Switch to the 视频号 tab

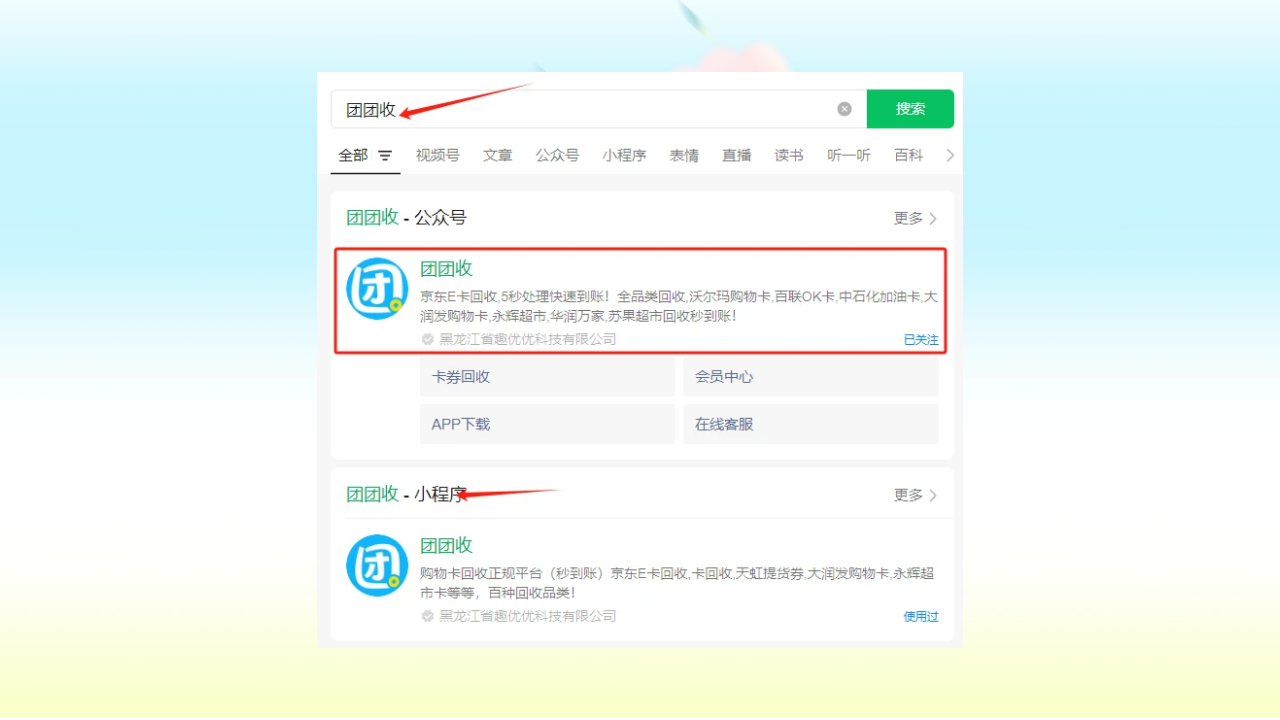[438, 155]
